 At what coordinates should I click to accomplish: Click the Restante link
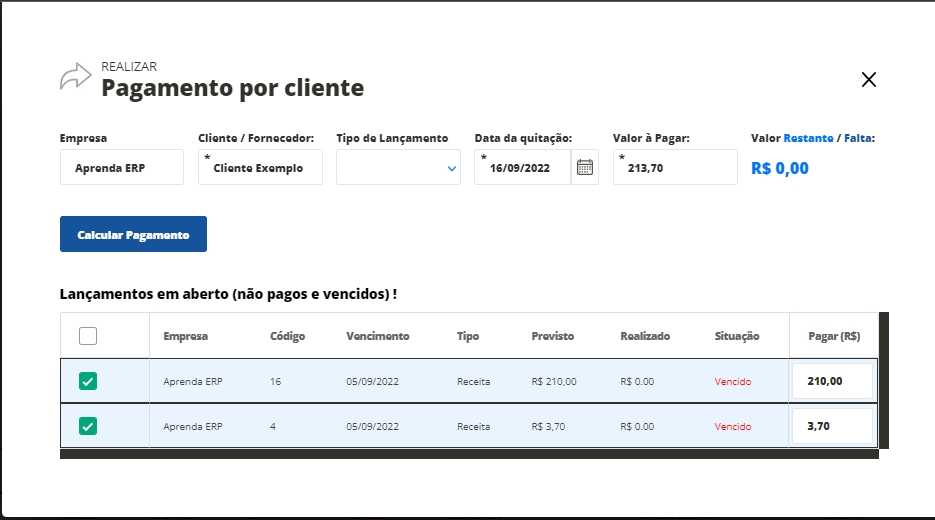click(808, 138)
